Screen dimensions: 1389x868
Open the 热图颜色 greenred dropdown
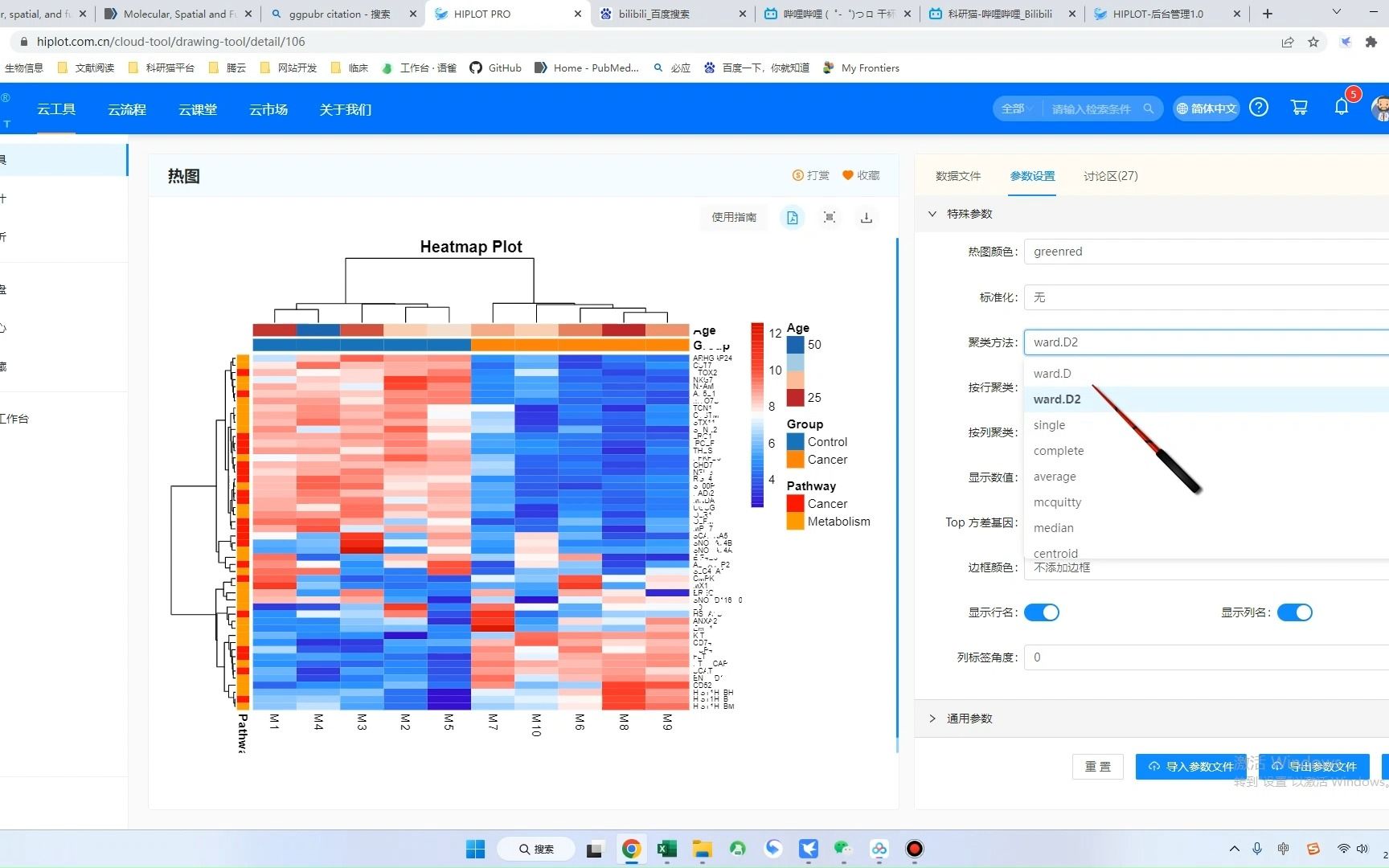pyautogui.click(x=1206, y=252)
